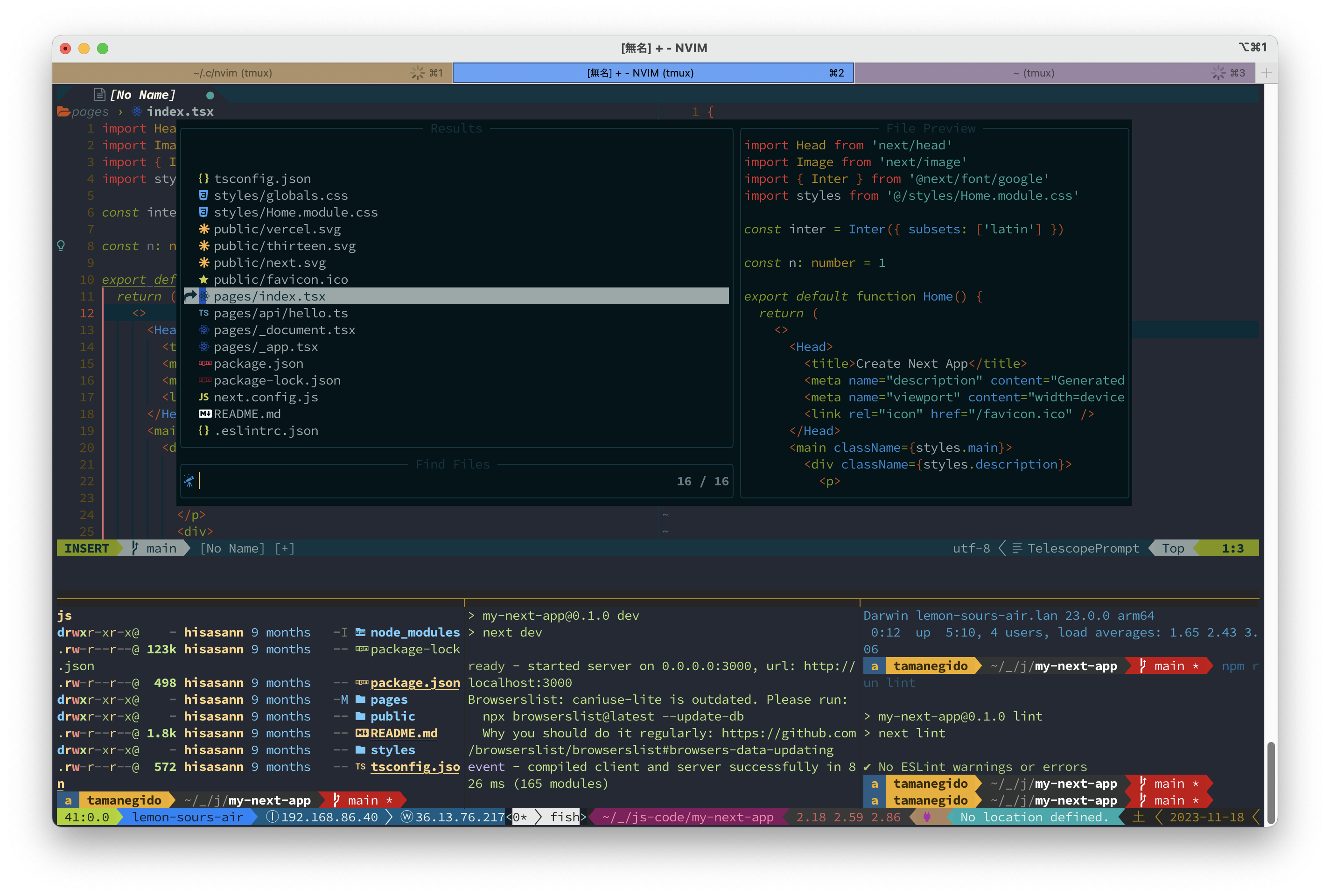Click the npm icon beside package.json result
The image size is (1330, 896).
coord(204,364)
